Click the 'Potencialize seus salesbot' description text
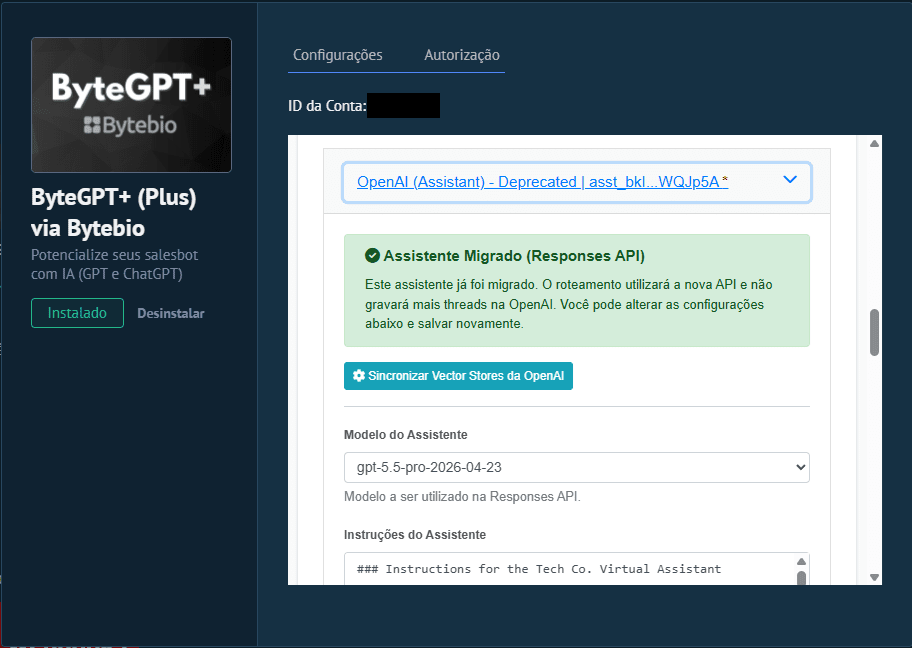 (114, 264)
